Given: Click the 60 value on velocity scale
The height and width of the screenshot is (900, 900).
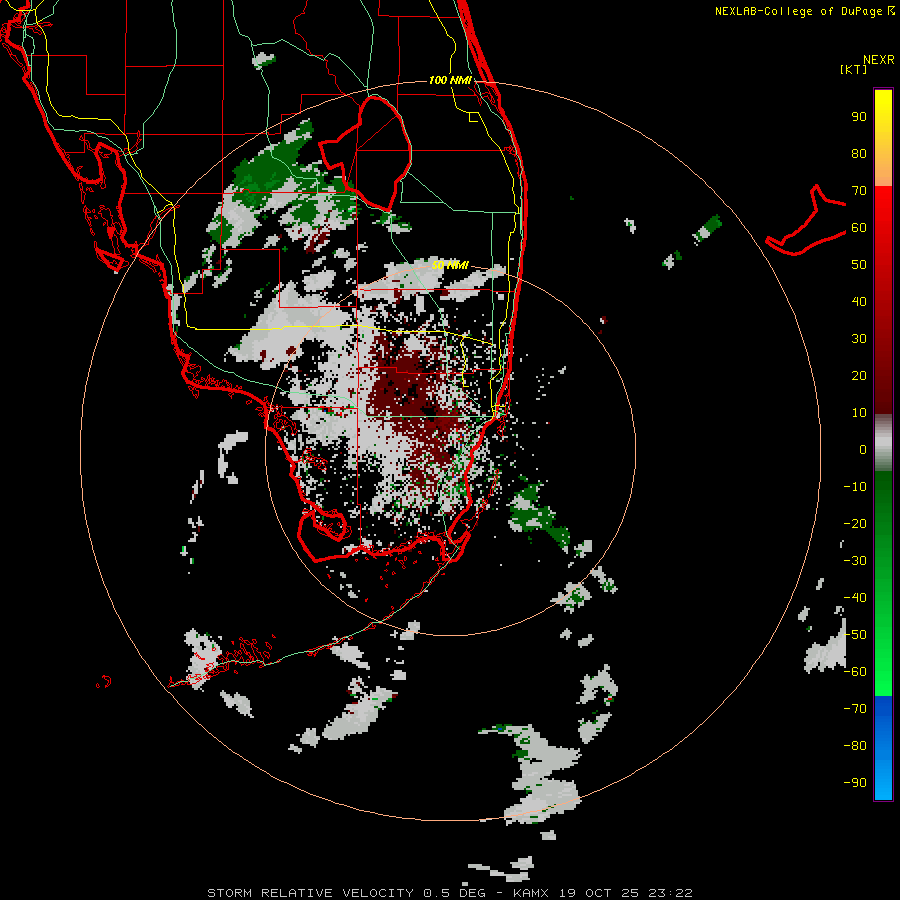Looking at the screenshot, I should click(859, 227).
